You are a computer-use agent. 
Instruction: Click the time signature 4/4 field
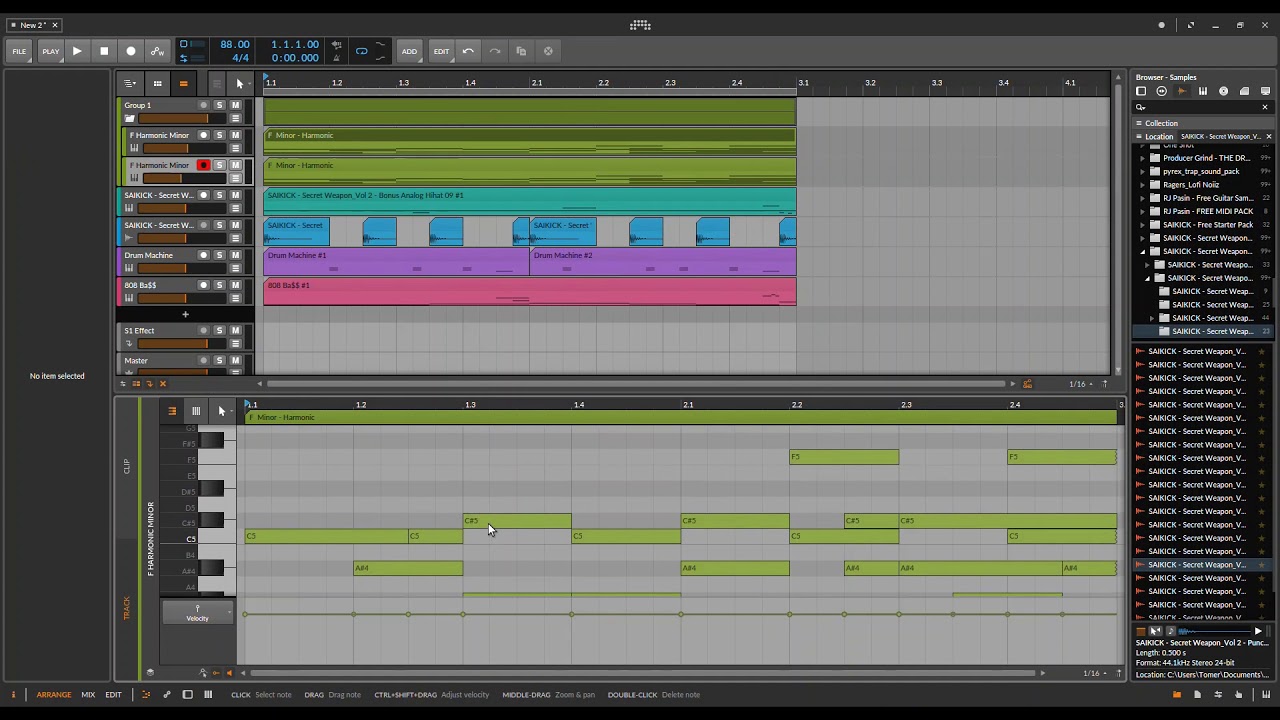[x=240, y=58]
